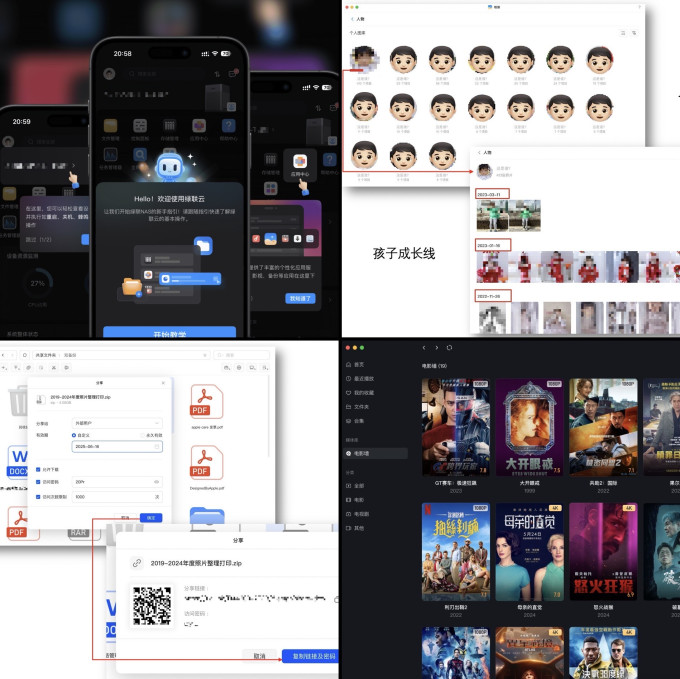
Task: Refresh the file manager view
Action: pos(25,355)
